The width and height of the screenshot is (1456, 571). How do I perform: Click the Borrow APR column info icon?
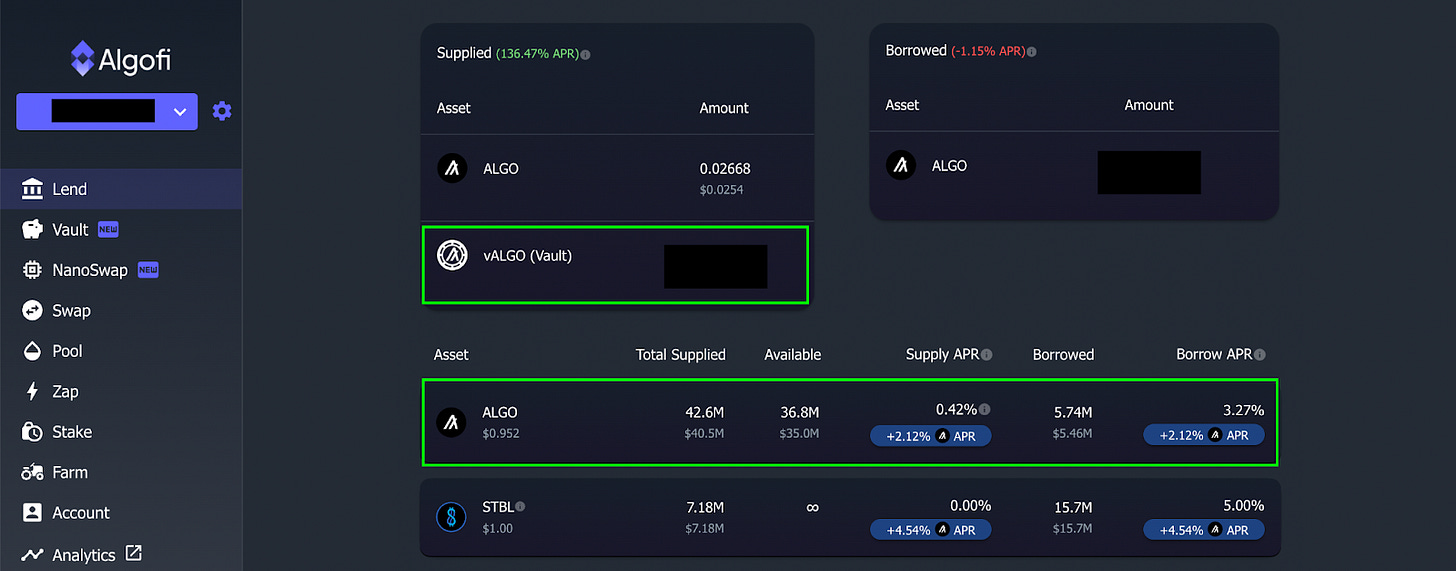(1259, 355)
